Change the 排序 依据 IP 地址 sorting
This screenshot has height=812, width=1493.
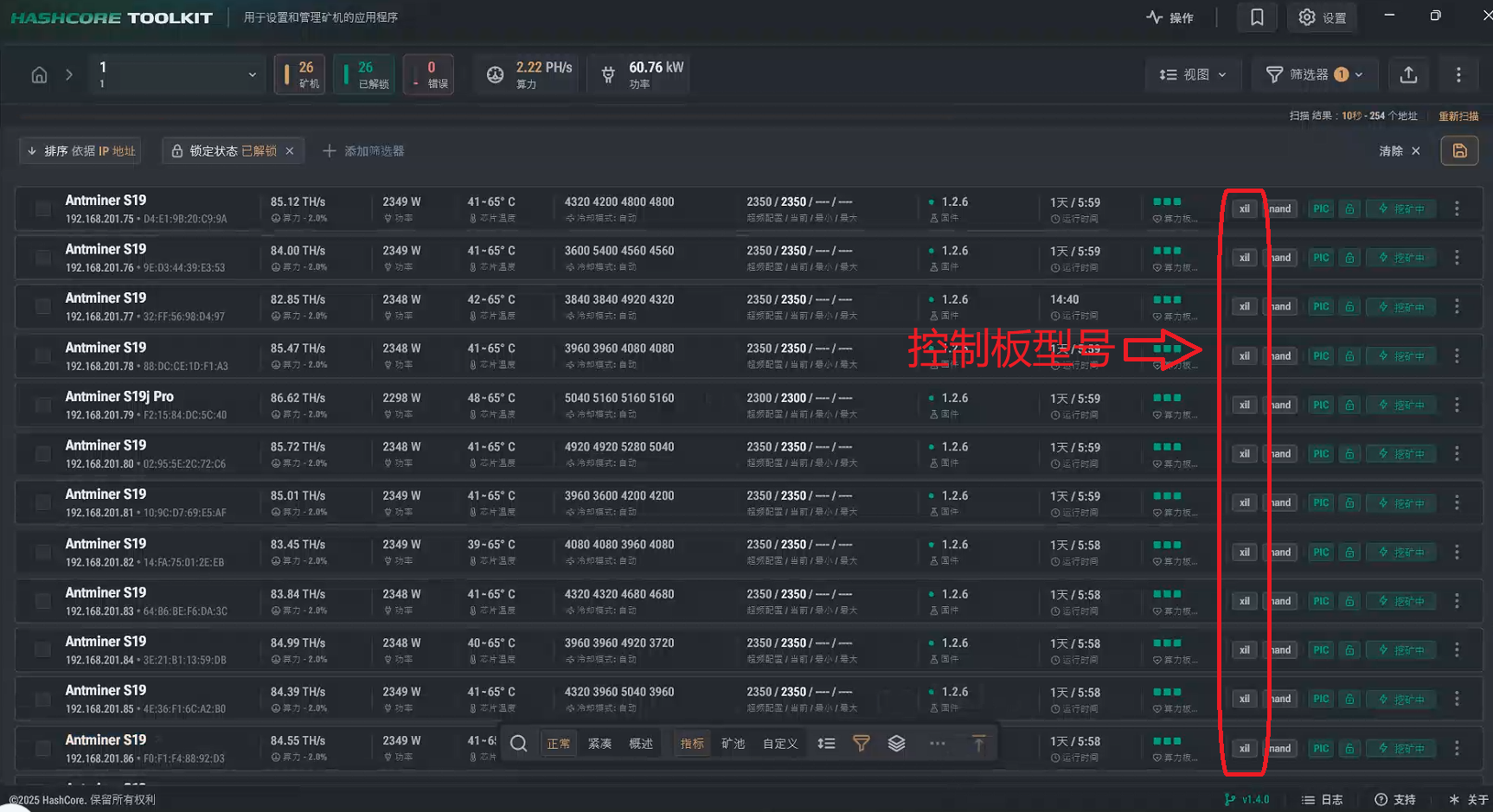pos(80,151)
